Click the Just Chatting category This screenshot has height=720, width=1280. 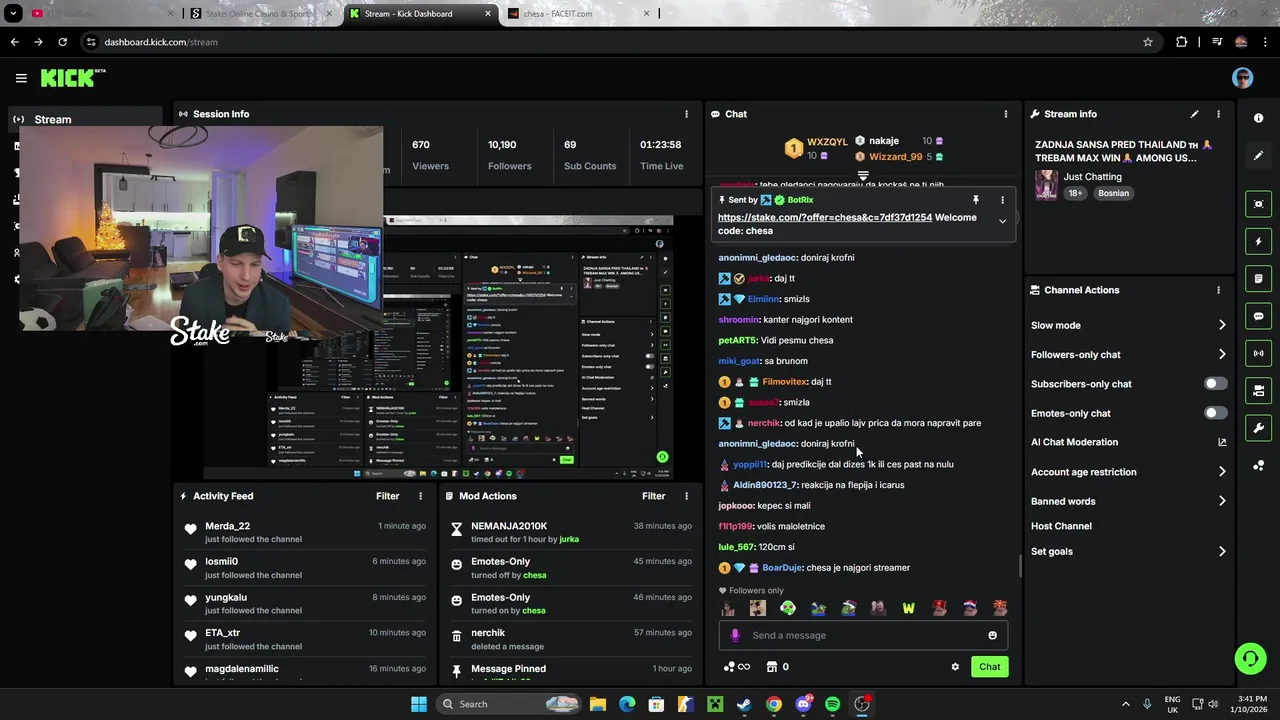1091,177
